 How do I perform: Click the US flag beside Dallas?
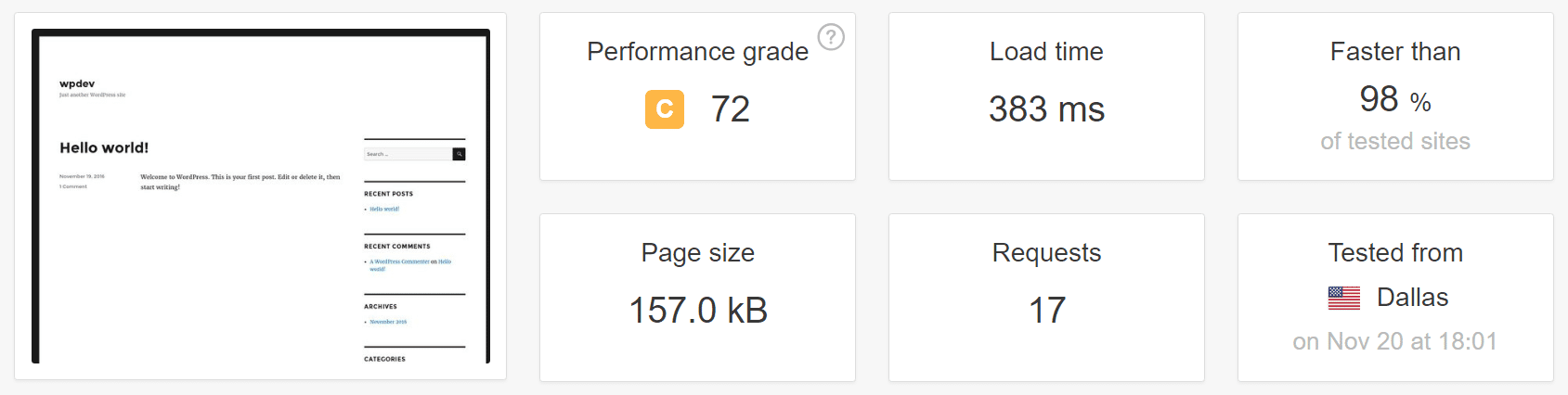pos(1343,298)
